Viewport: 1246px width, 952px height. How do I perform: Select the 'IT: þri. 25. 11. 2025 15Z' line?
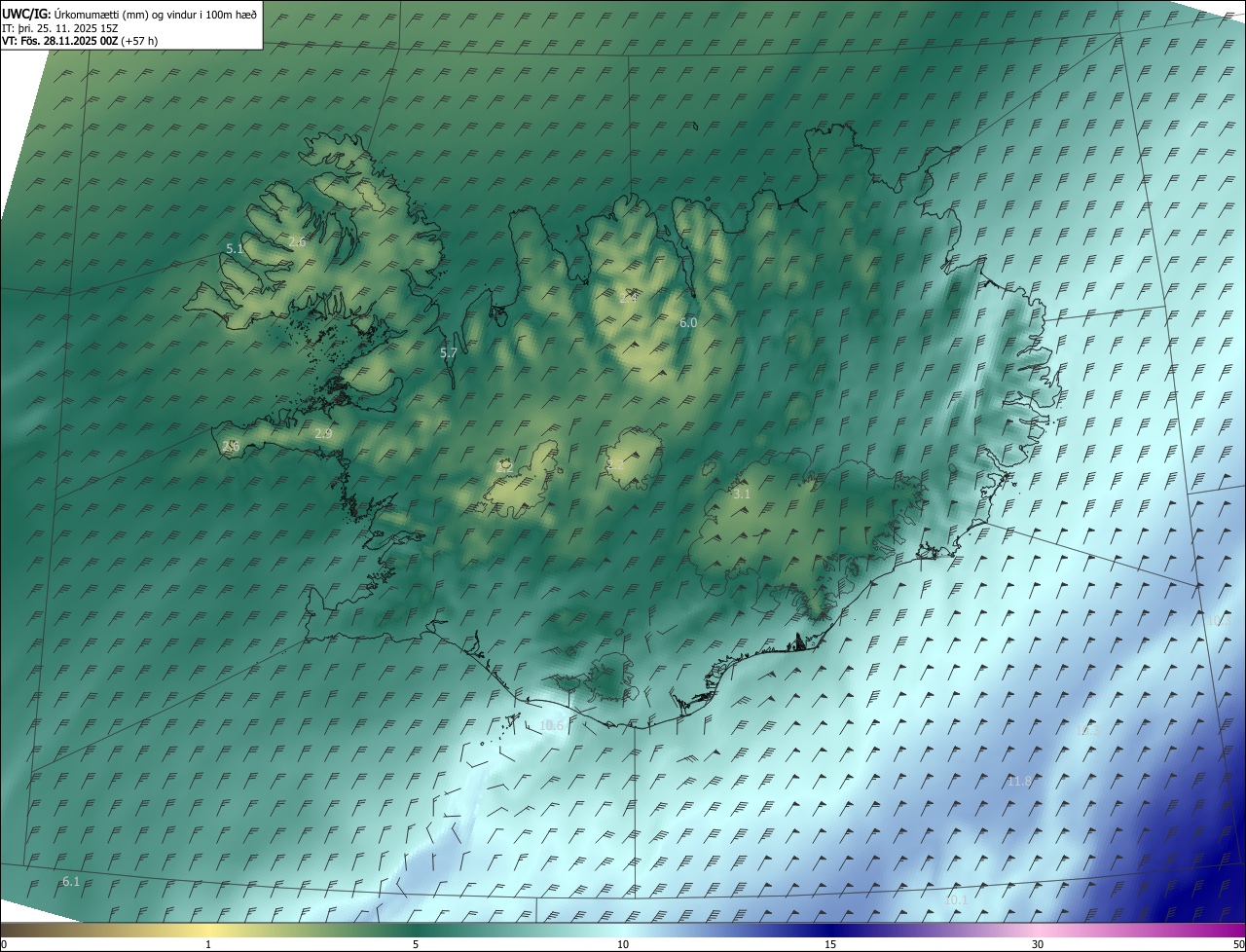click(x=60, y=28)
